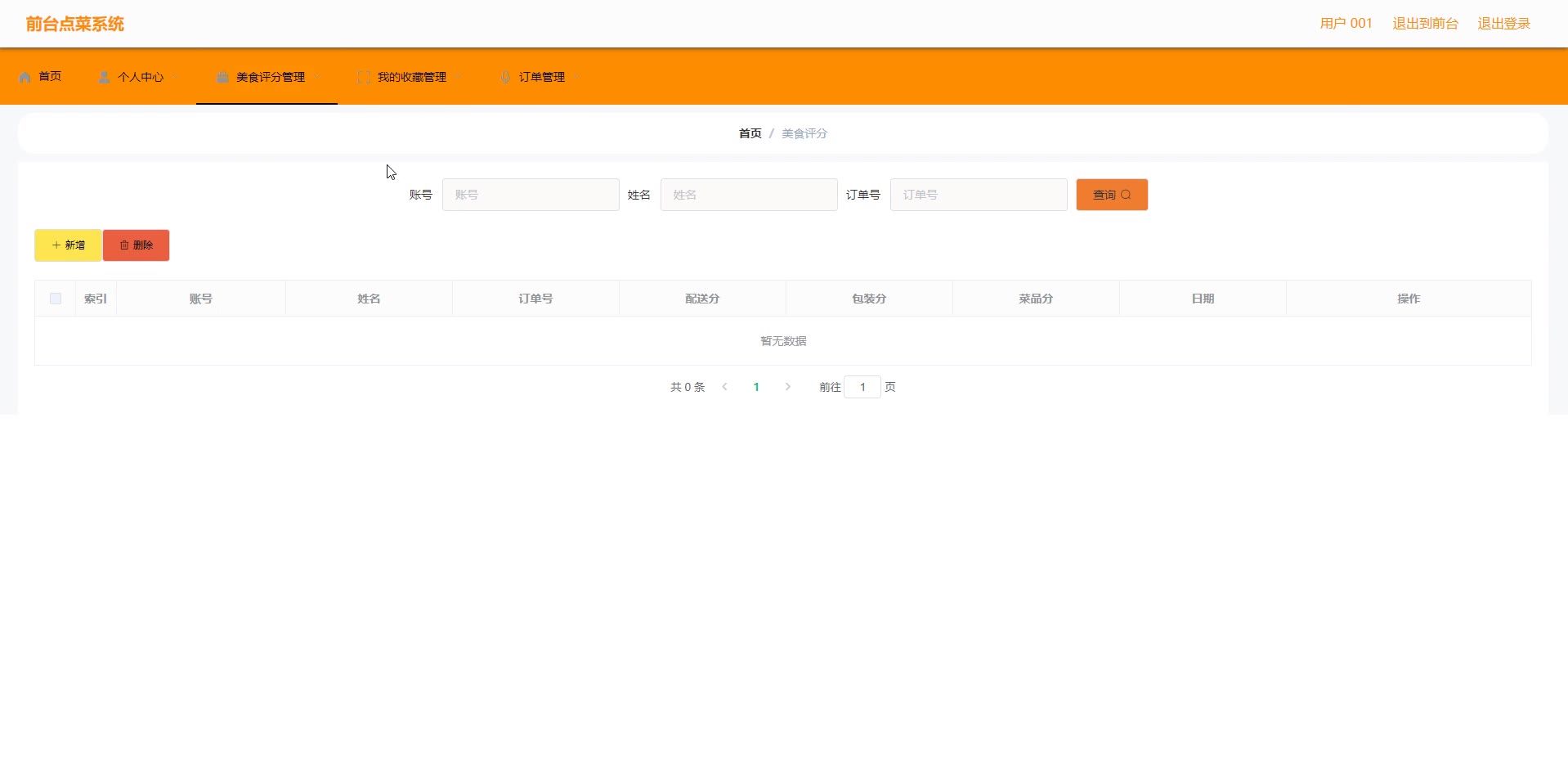Click the 前台点菜系统 logo title

coord(74,24)
